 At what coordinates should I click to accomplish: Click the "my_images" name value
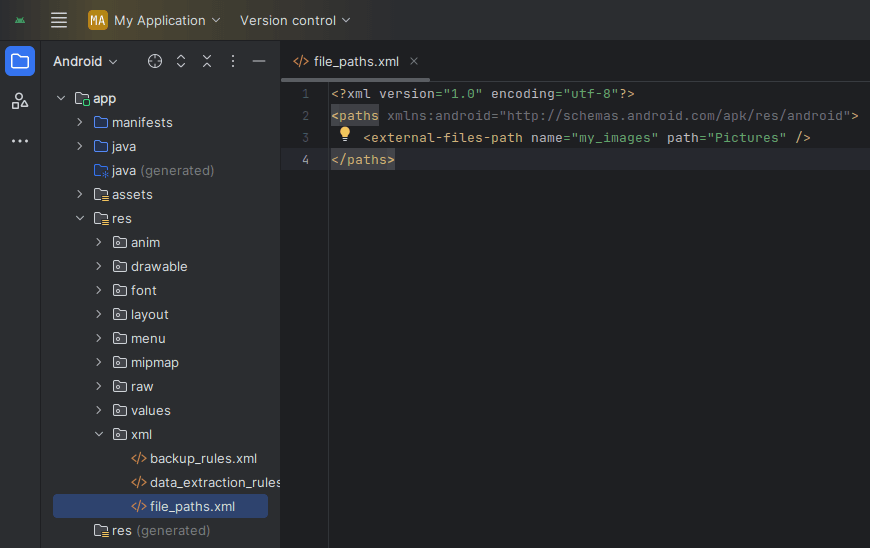click(x=615, y=138)
